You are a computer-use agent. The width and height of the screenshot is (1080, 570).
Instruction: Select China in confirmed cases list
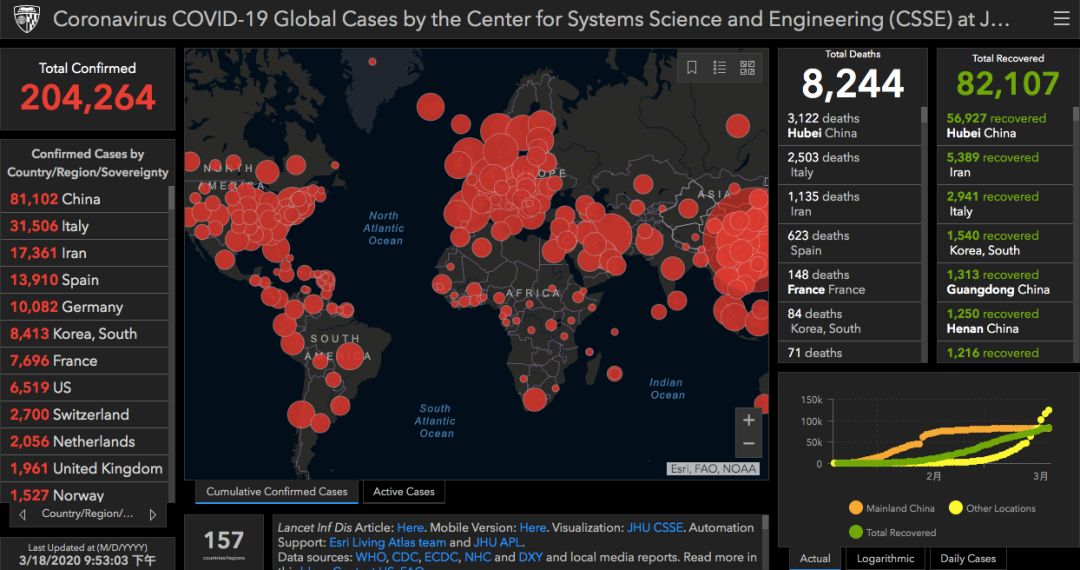[x=85, y=199]
